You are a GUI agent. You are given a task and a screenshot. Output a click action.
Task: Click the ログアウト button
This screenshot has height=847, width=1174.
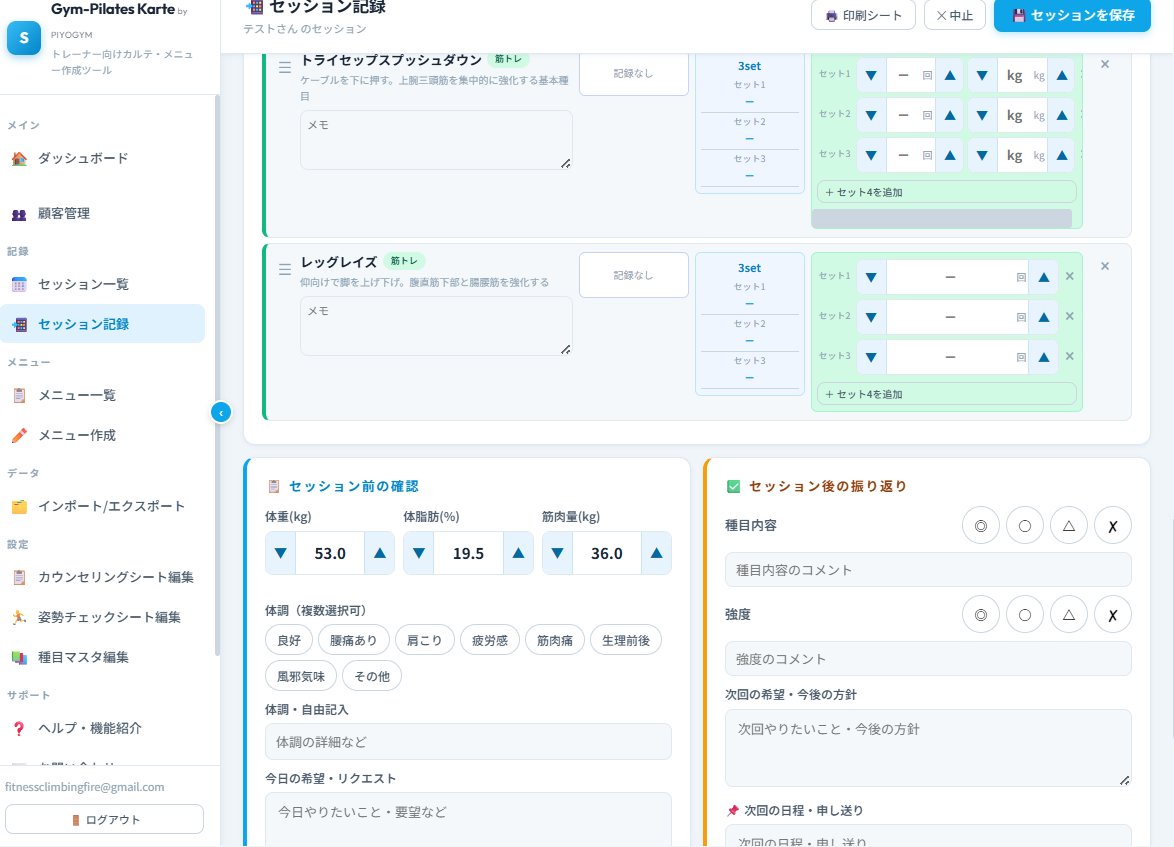click(x=104, y=819)
